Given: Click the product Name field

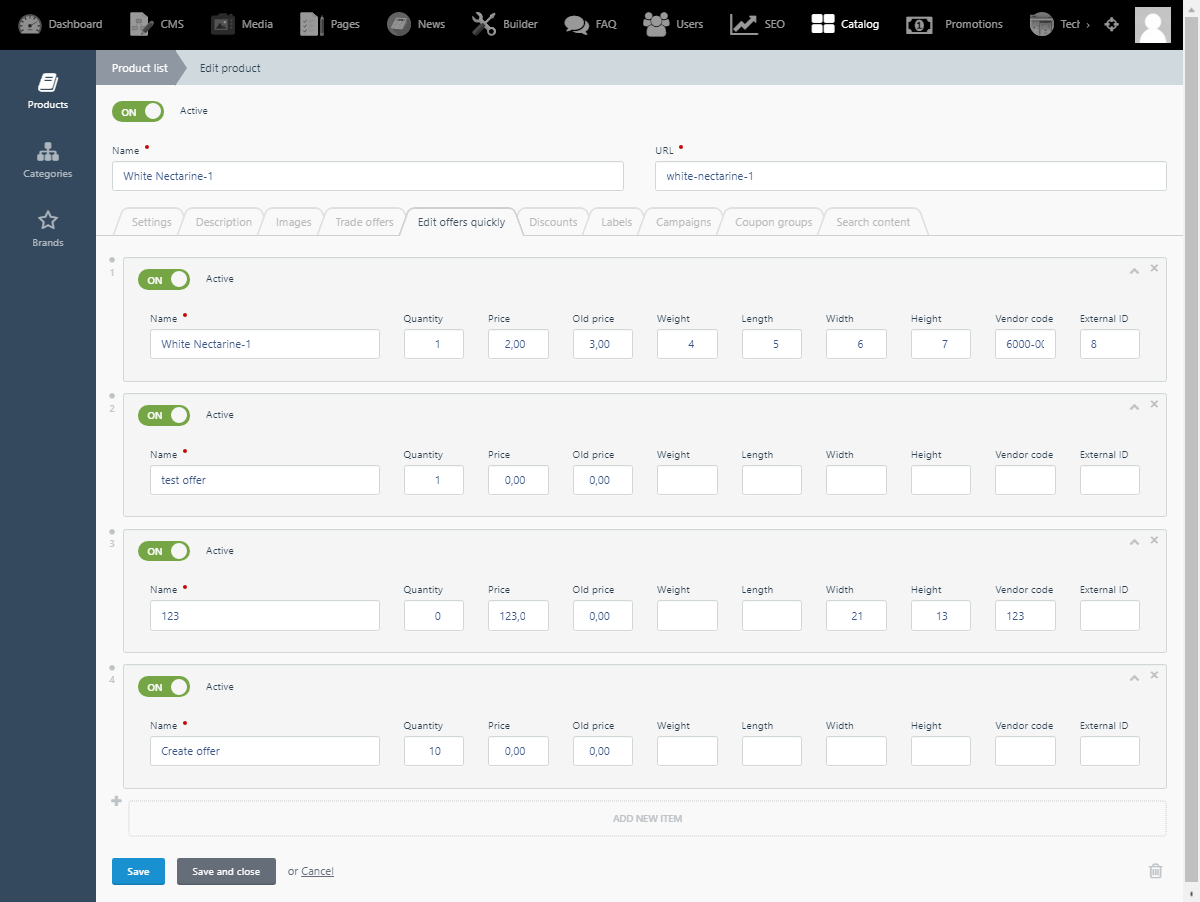Looking at the screenshot, I should 368,176.
